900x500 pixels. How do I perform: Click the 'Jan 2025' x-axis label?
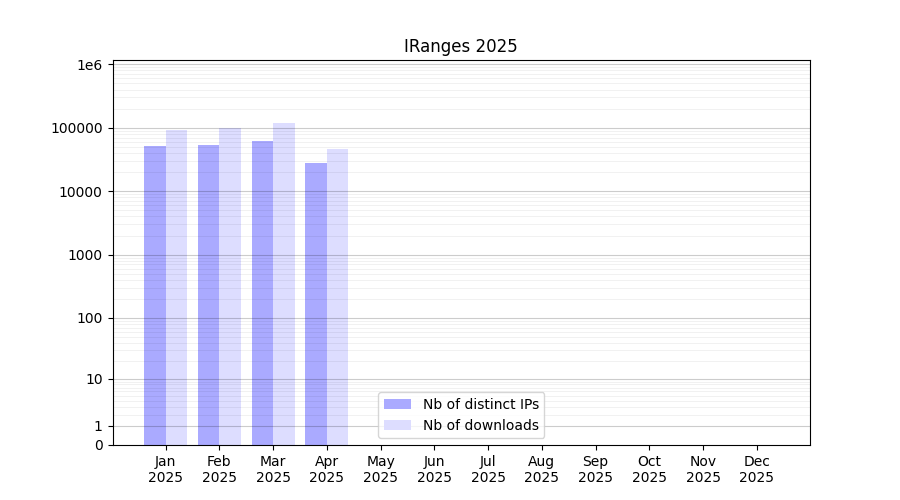[x=165, y=469]
